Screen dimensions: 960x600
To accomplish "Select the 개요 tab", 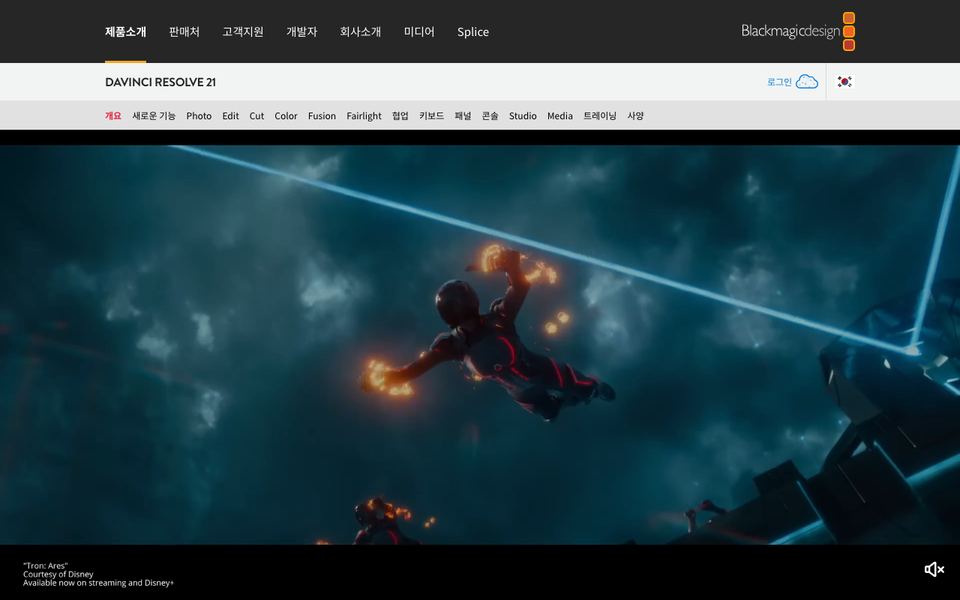I will pyautogui.click(x=113, y=116).
